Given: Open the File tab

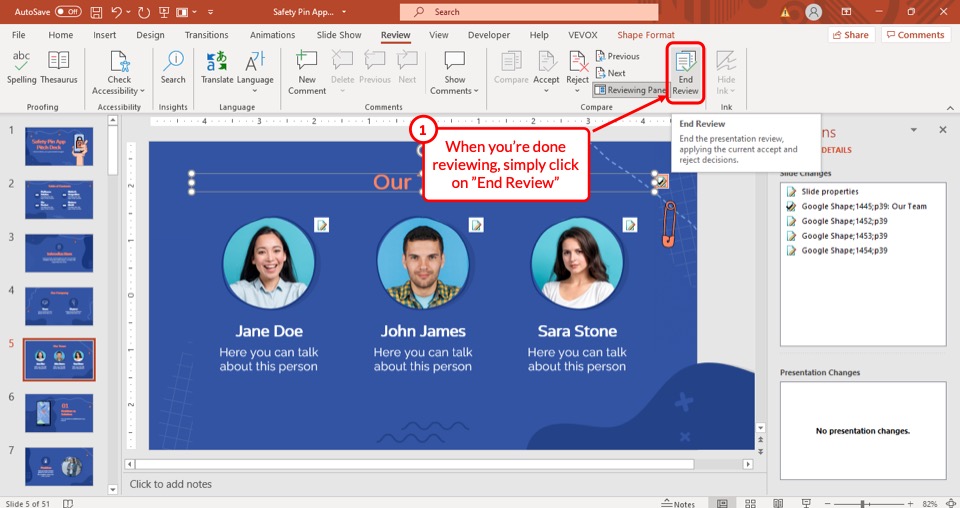Looking at the screenshot, I should [18, 35].
